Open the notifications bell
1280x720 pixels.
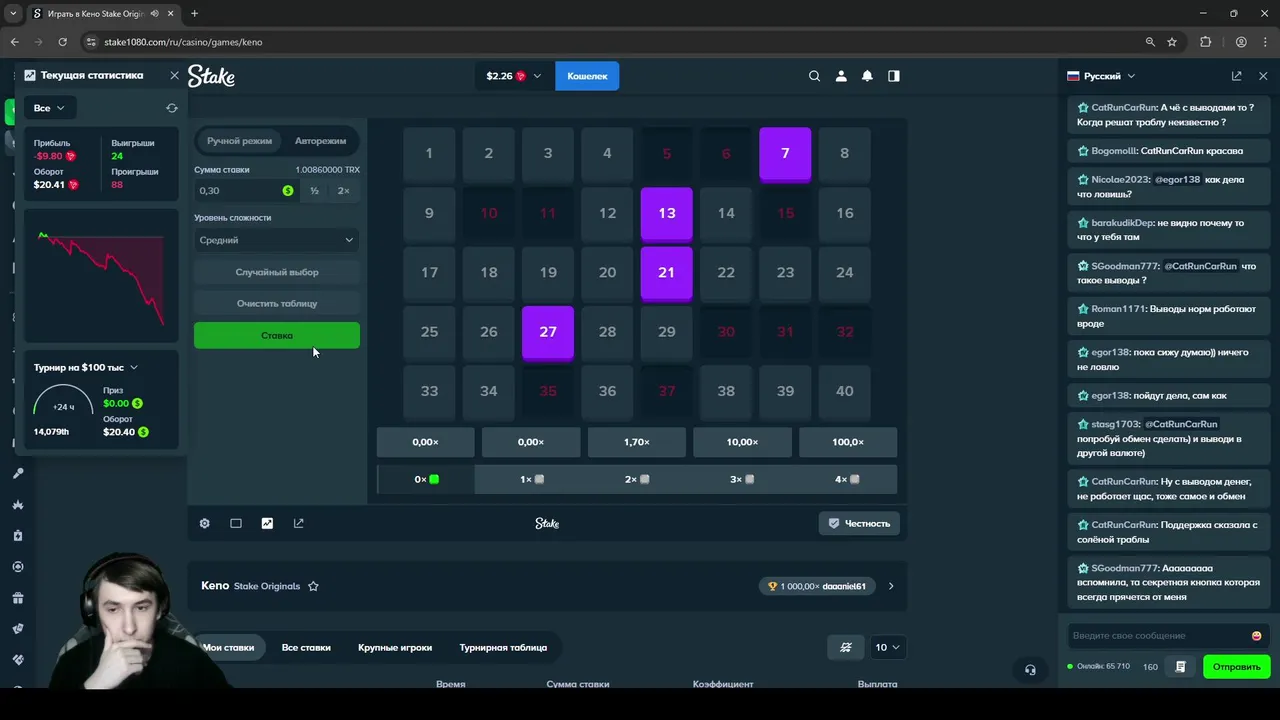click(867, 76)
